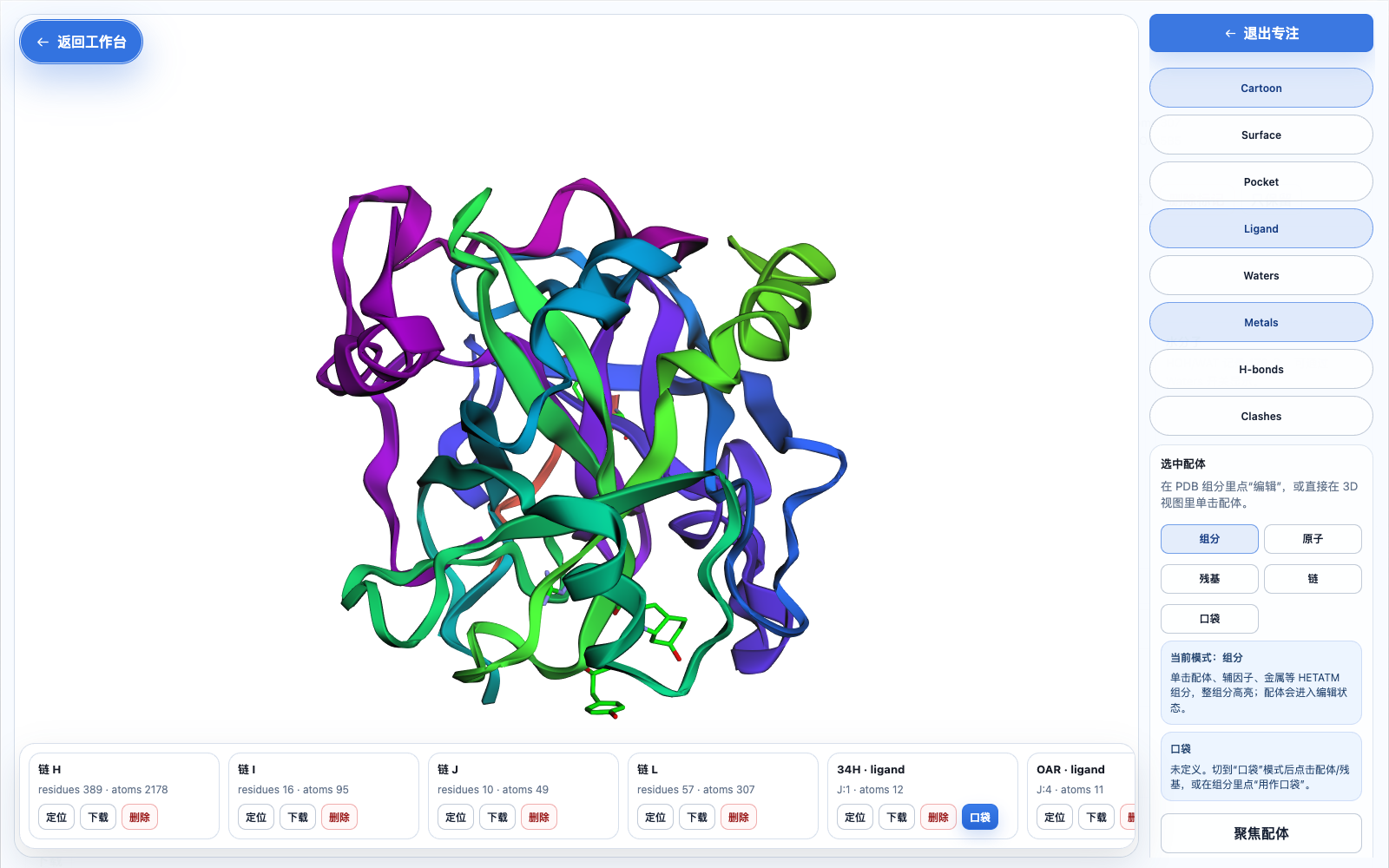Screen dimensions: 1389x868
Task: Toggle Clashes display
Action: (x=1261, y=416)
